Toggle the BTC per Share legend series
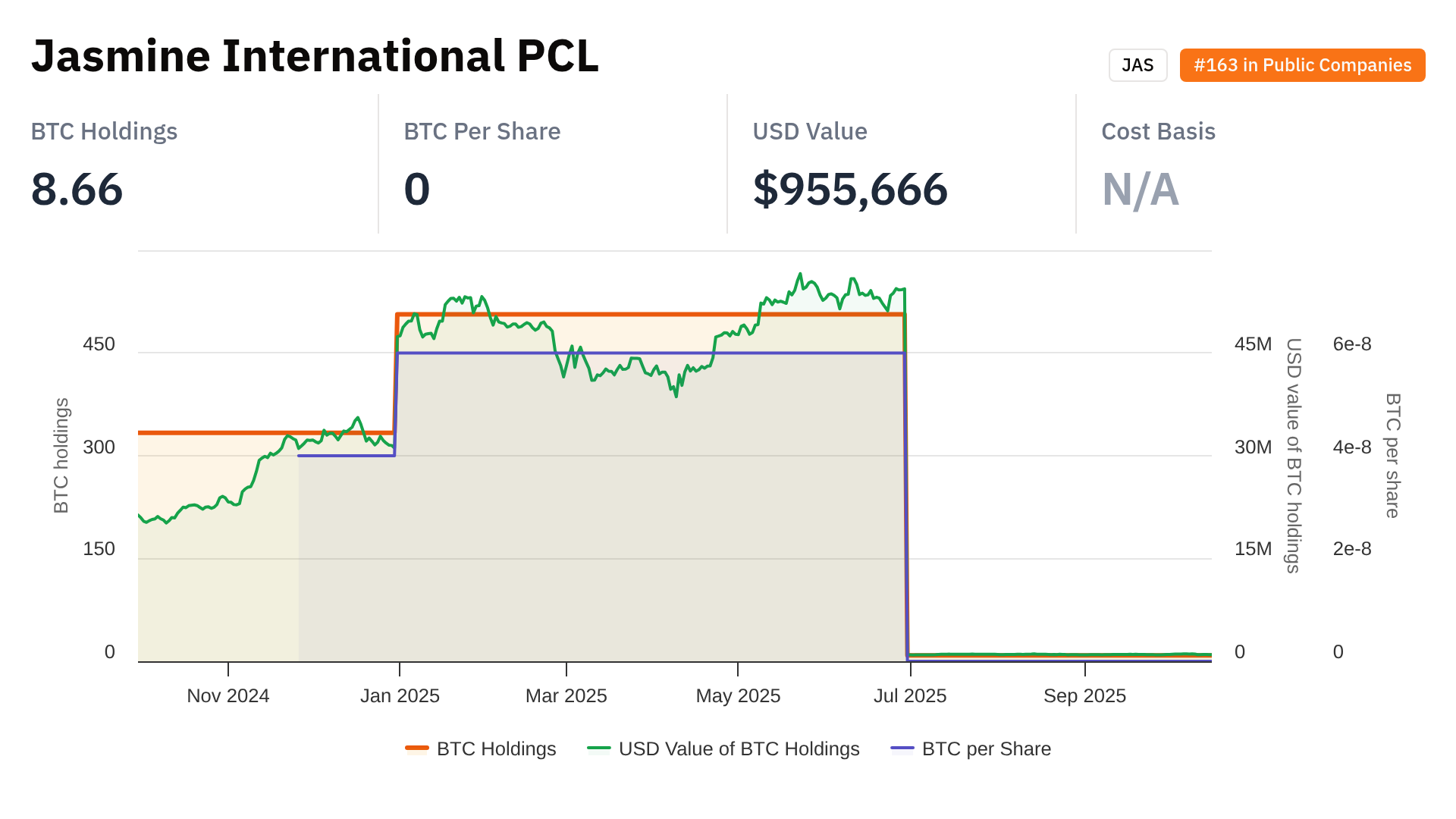 pyautogui.click(x=986, y=749)
